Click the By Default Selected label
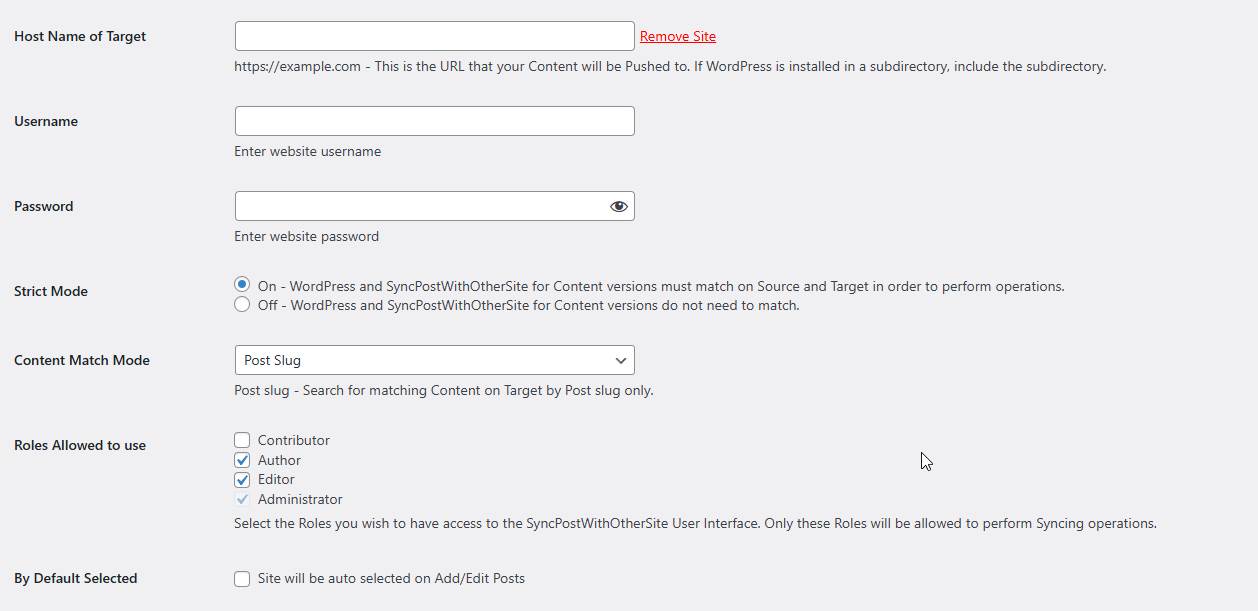 [76, 578]
